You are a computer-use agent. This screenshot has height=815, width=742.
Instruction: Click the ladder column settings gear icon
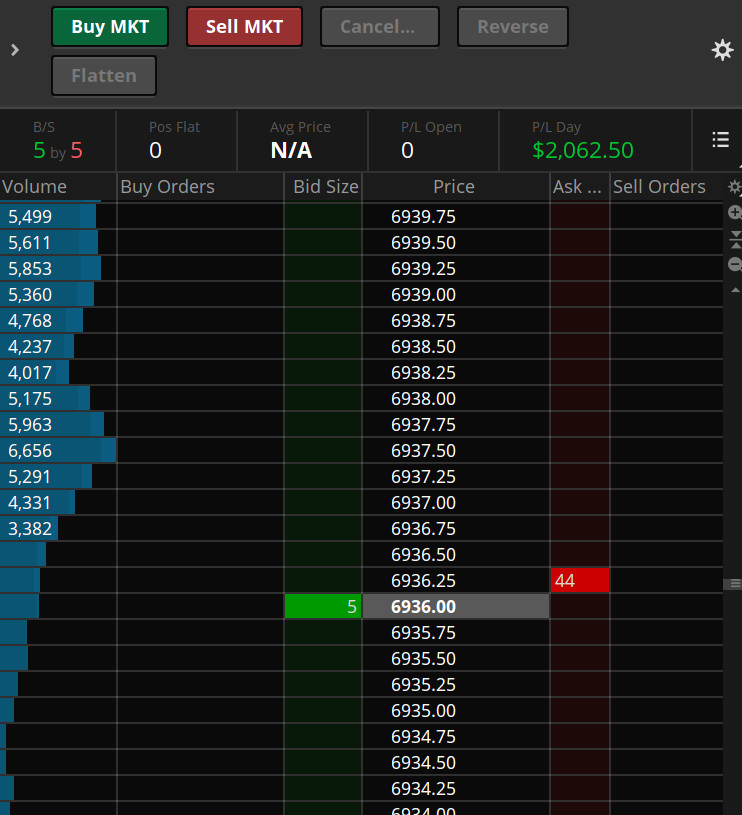click(x=734, y=187)
